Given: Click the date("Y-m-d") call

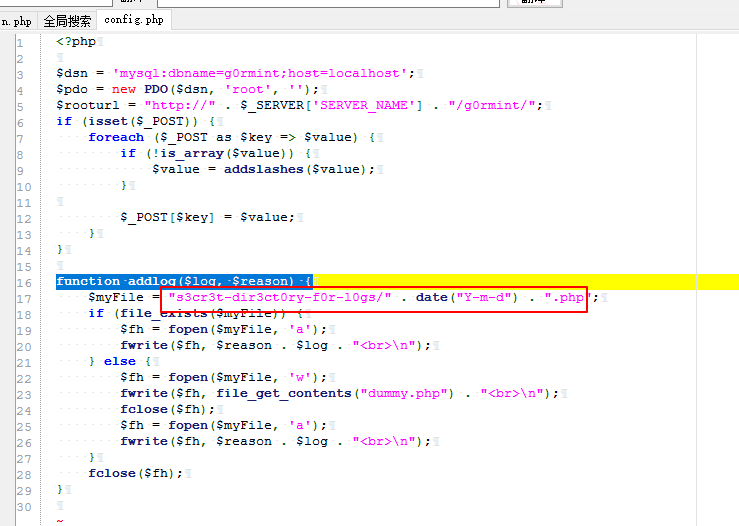Looking at the screenshot, I should [467, 297].
